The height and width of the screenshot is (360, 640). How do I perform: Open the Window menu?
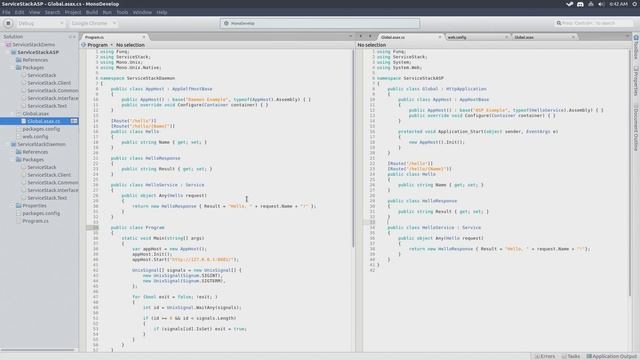pos(142,12)
